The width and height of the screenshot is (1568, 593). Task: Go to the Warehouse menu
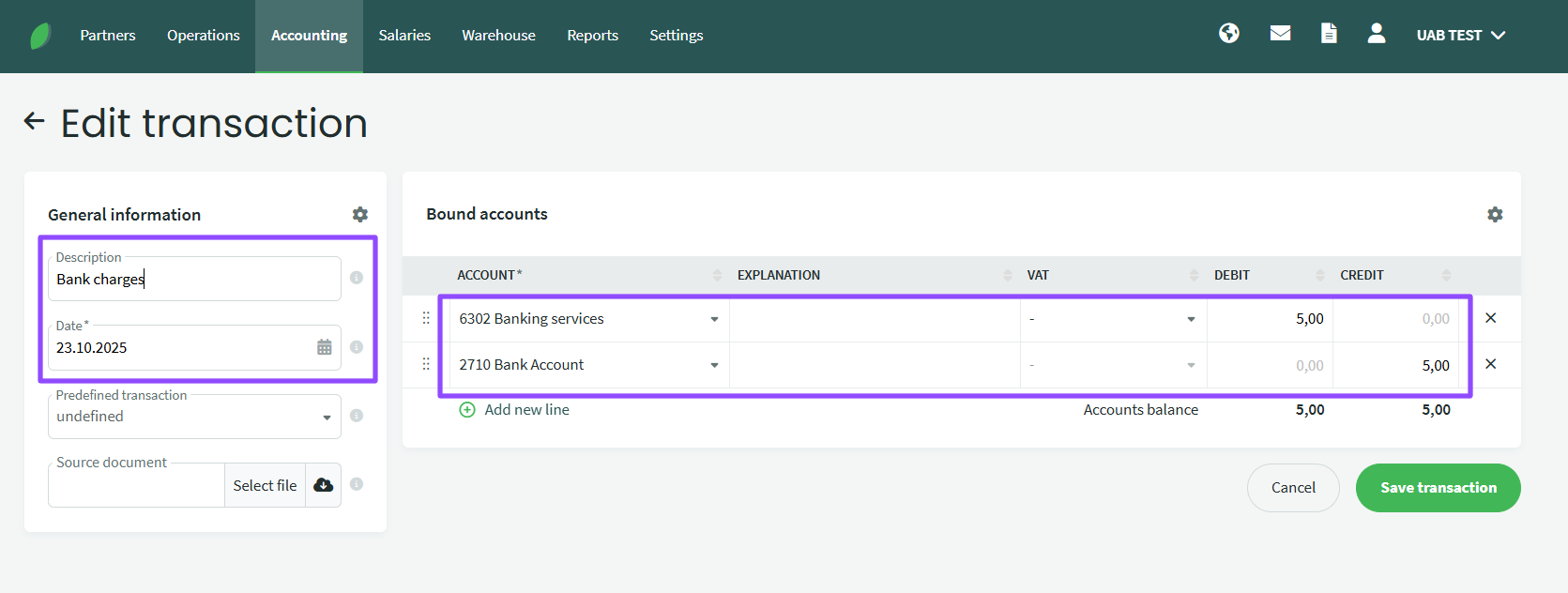click(x=498, y=36)
